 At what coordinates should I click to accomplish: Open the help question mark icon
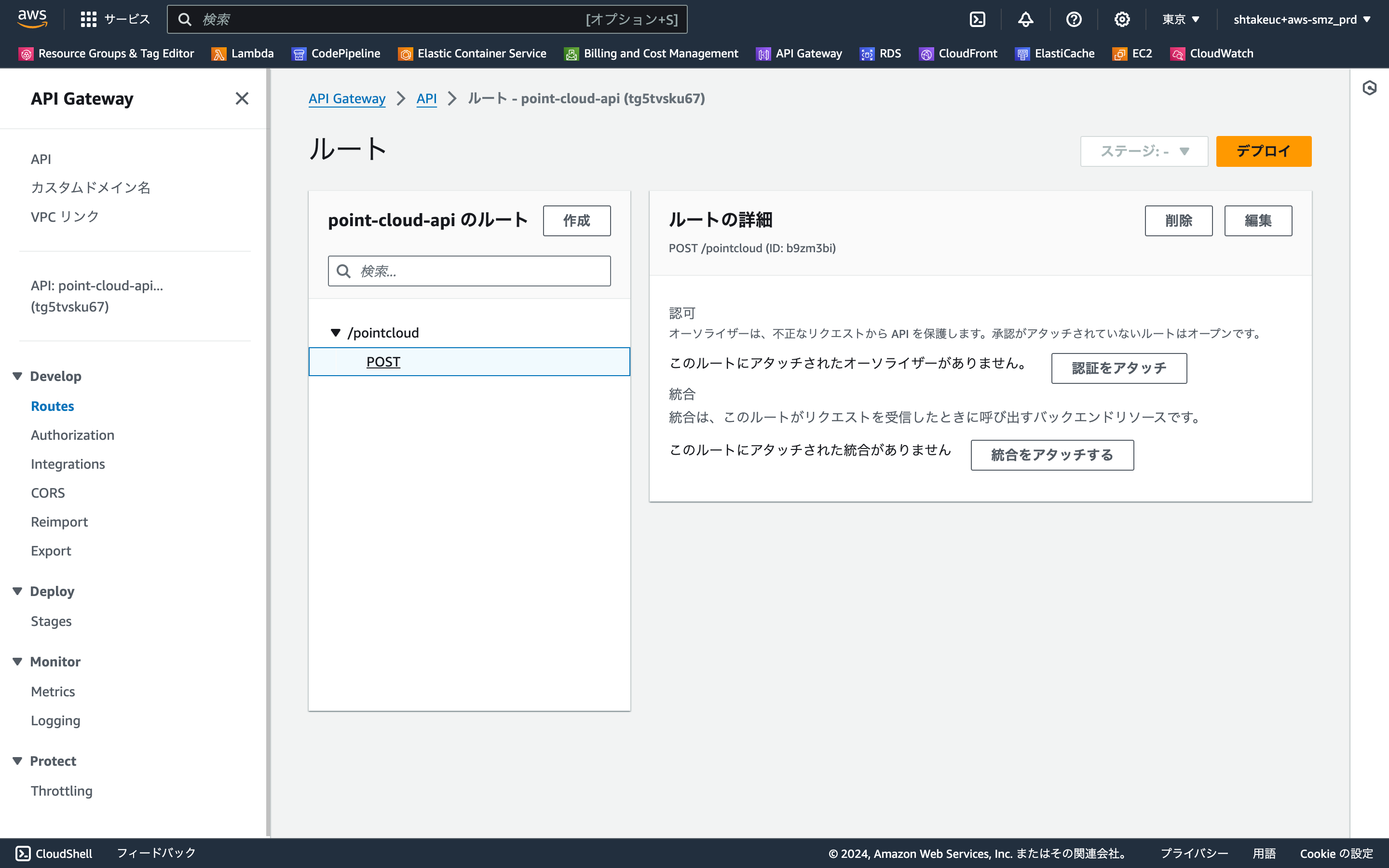1074,19
